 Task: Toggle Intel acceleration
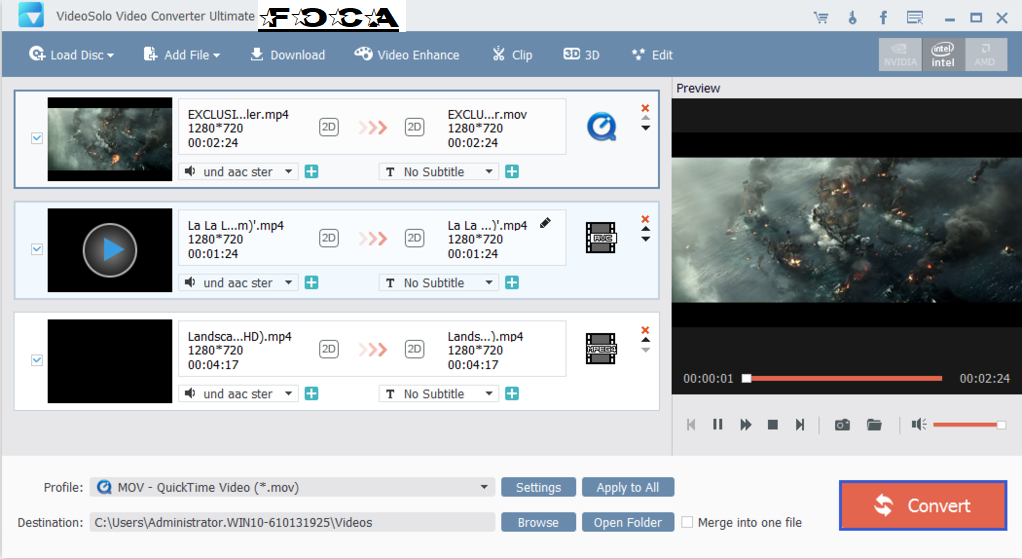pos(942,55)
